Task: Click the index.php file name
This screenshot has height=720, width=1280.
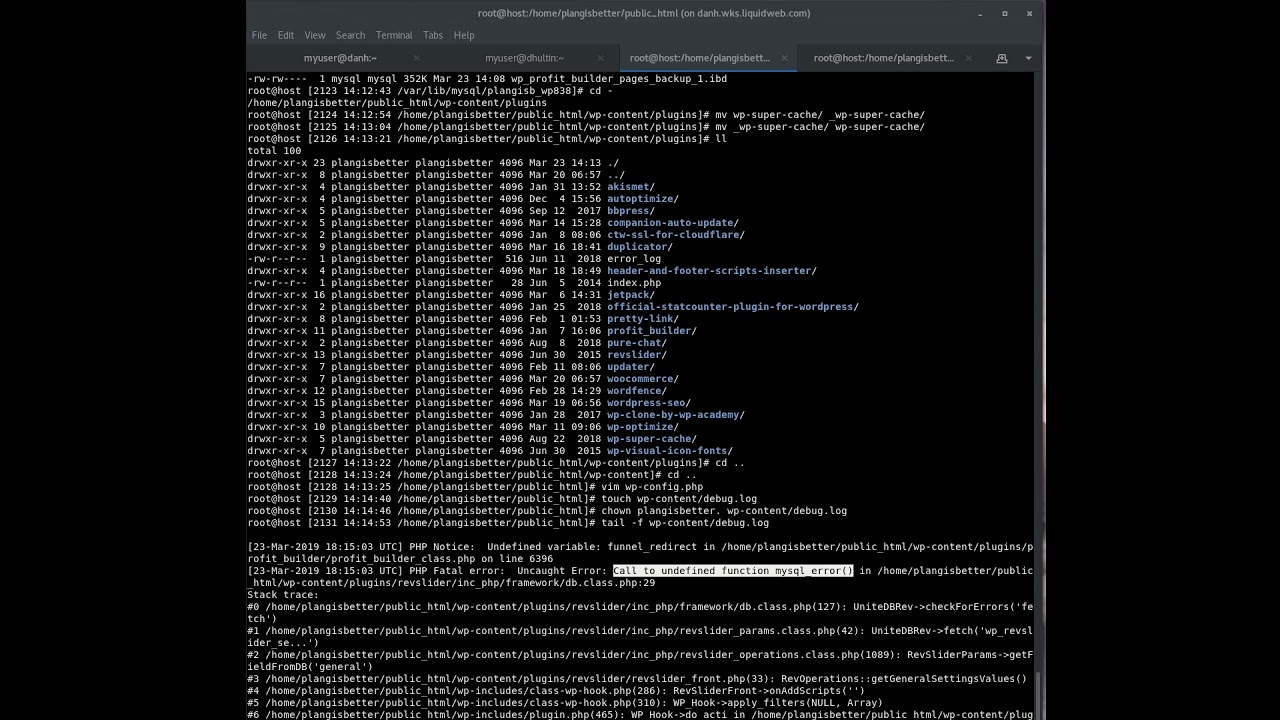Action: point(634,283)
